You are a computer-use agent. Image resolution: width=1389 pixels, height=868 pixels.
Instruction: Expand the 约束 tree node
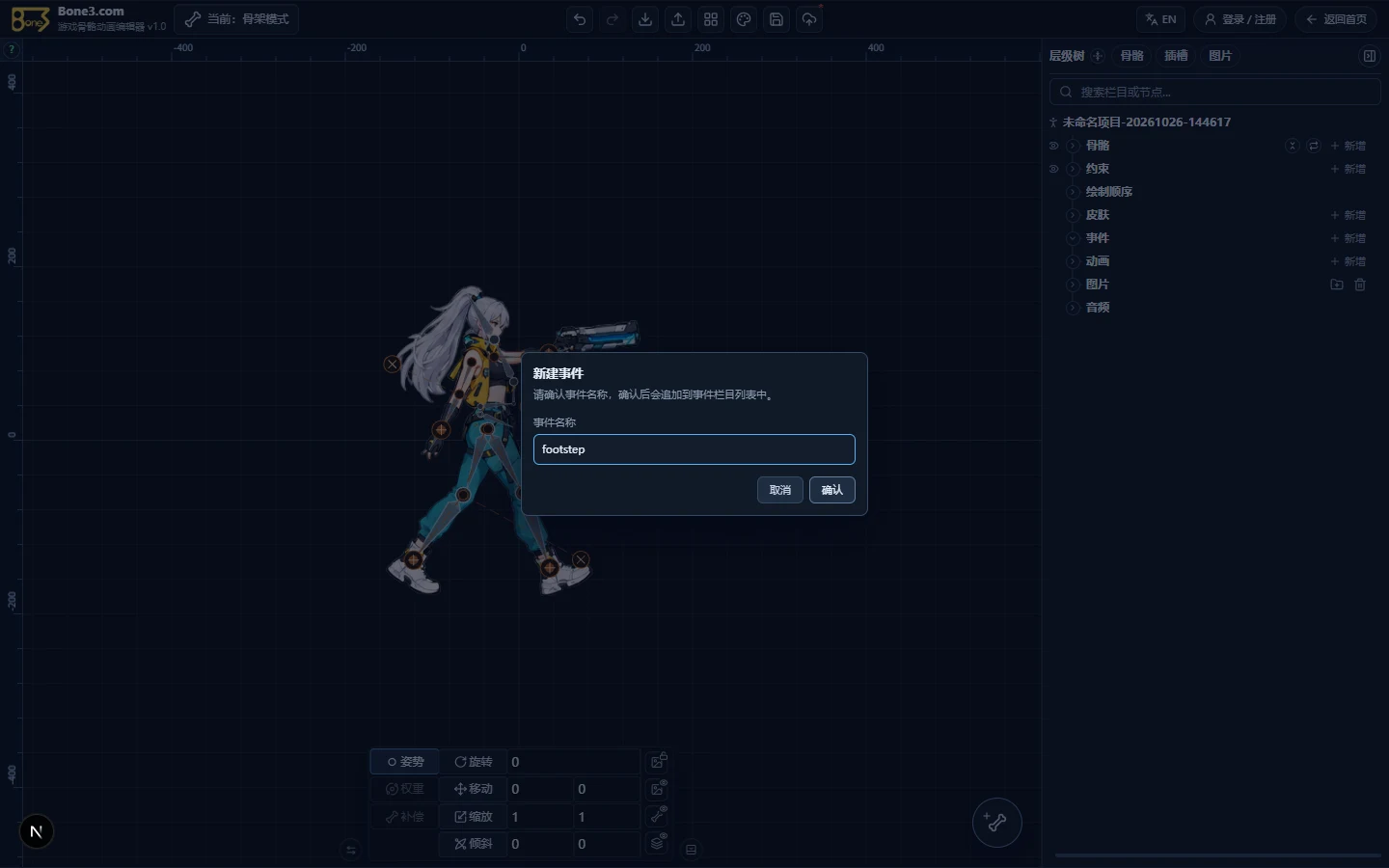coord(1073,169)
